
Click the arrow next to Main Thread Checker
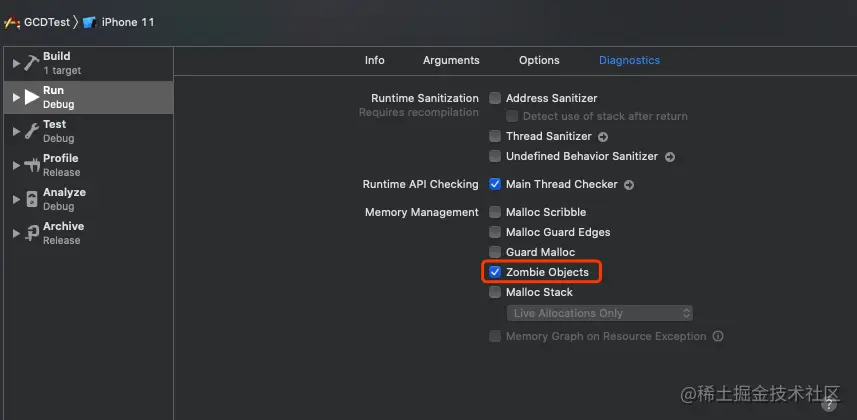click(x=628, y=185)
